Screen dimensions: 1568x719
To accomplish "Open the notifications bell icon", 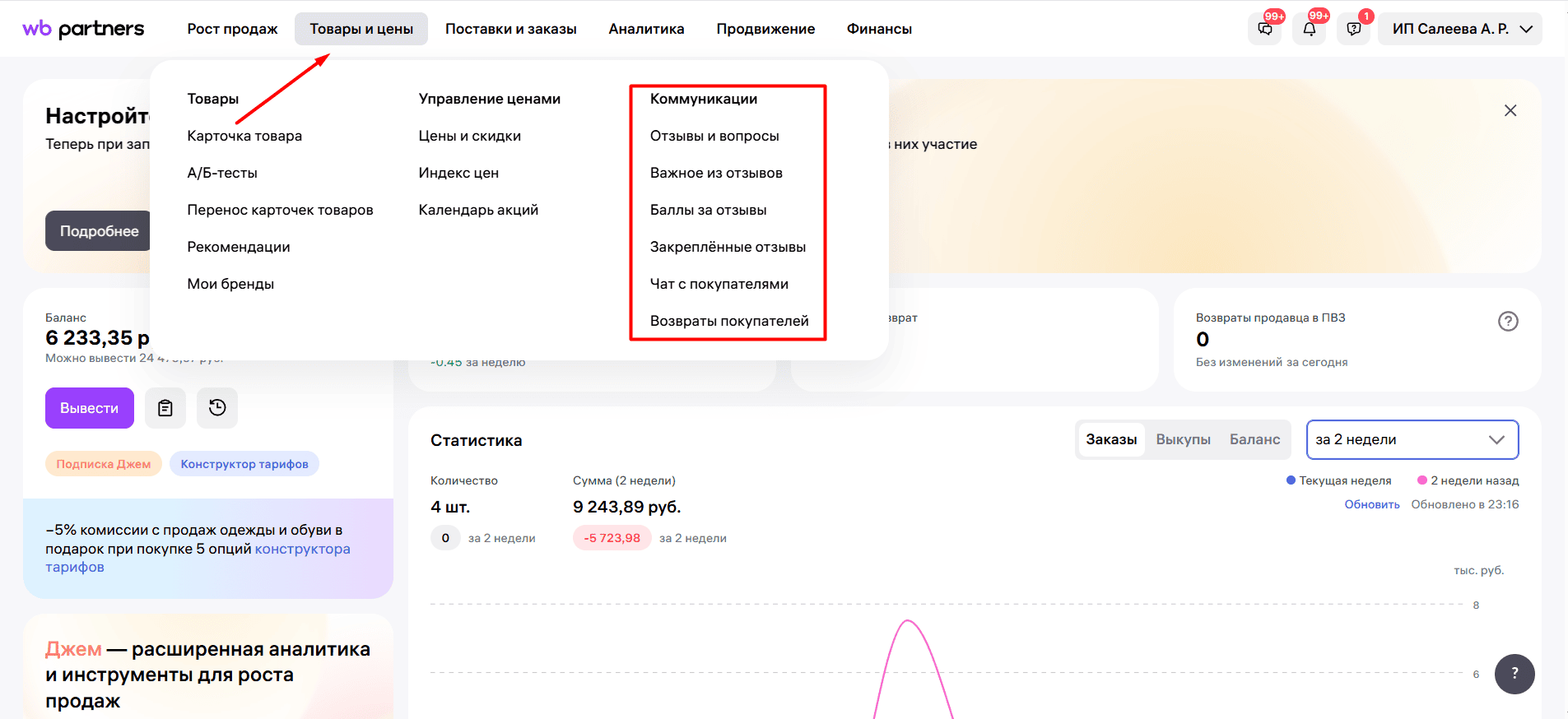I will pos(1310,29).
